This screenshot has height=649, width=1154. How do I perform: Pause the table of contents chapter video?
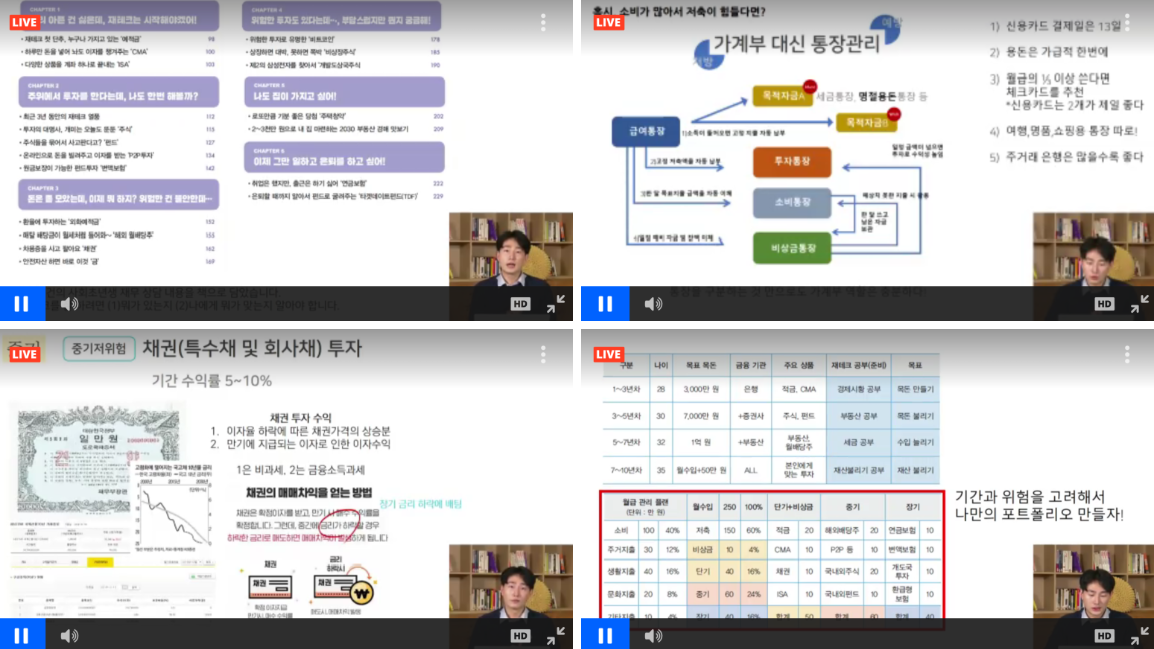21,304
